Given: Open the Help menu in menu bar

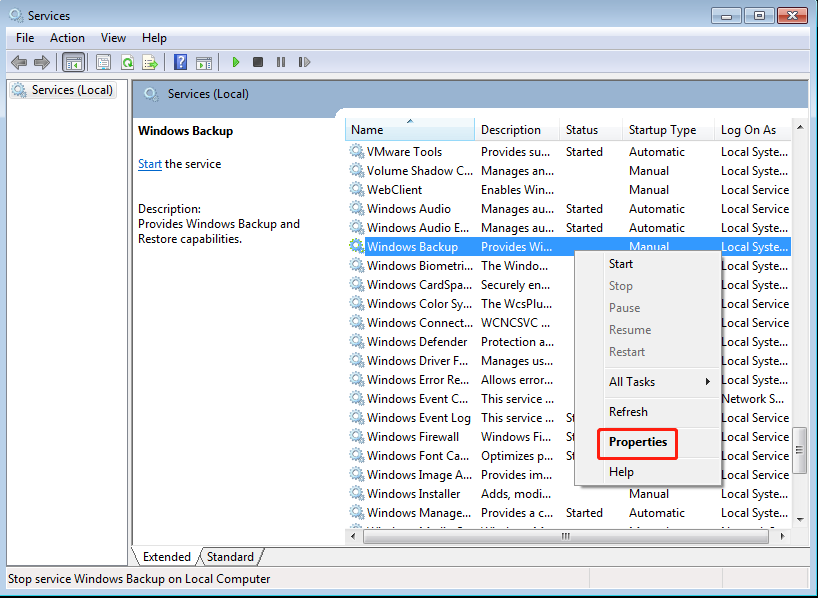Looking at the screenshot, I should 154,38.
